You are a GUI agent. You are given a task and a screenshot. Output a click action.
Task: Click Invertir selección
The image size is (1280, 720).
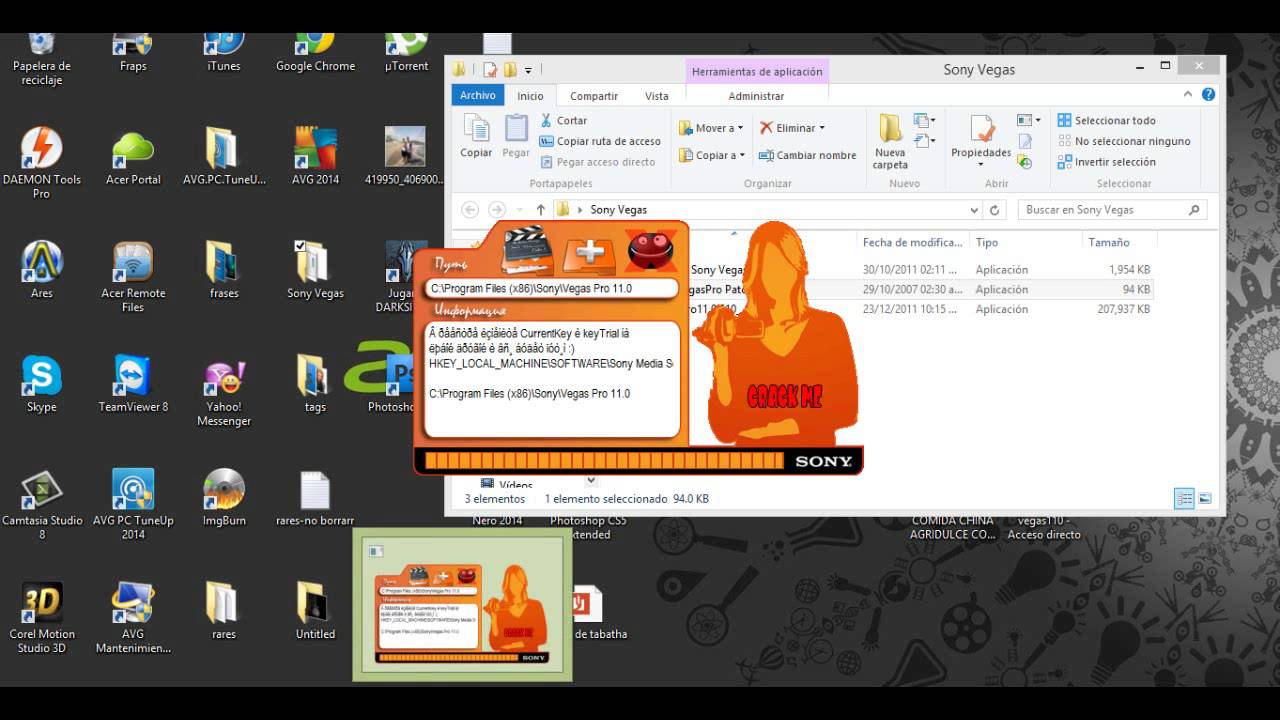coord(1106,162)
